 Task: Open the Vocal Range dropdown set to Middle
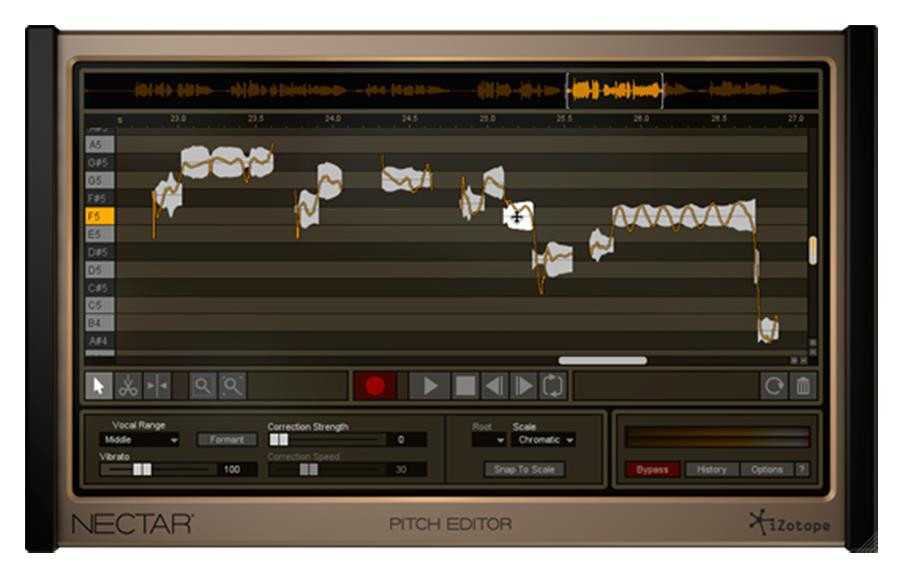(x=139, y=440)
